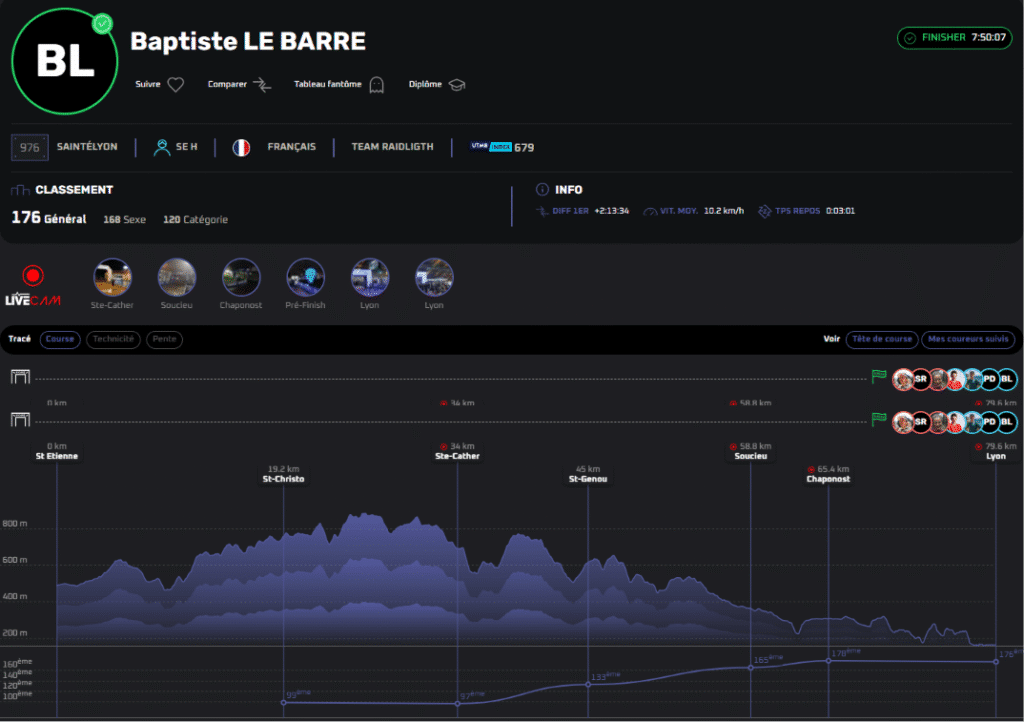Screen dimensions: 1024x722
Task: Click the red LiveCam record icon
Action: [x=33, y=275]
